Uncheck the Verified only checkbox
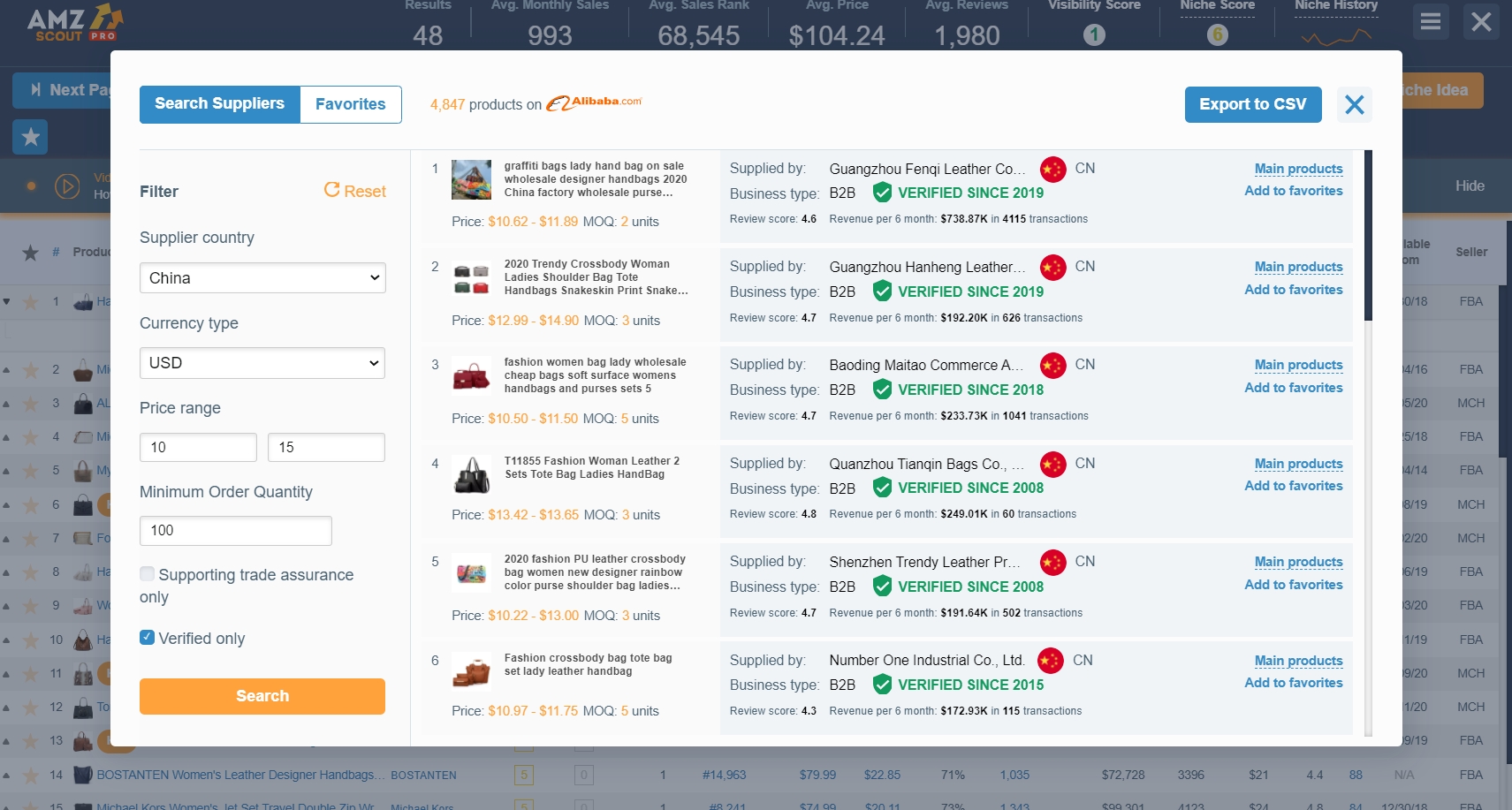 tap(147, 637)
